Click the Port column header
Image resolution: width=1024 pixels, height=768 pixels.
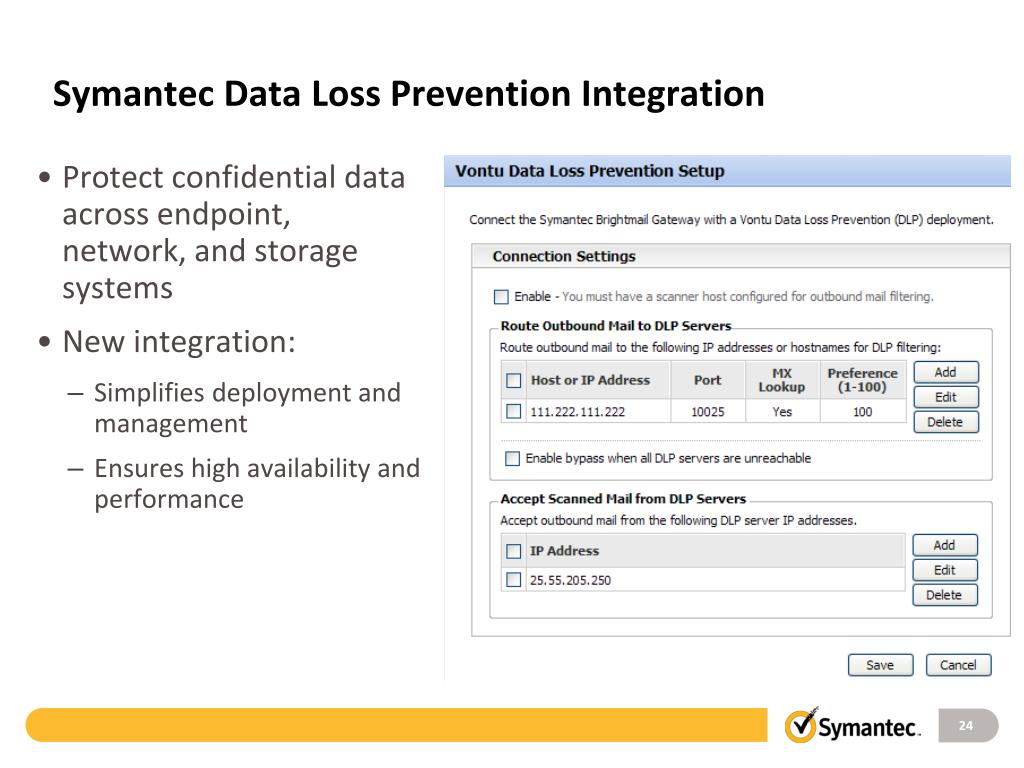(x=708, y=380)
